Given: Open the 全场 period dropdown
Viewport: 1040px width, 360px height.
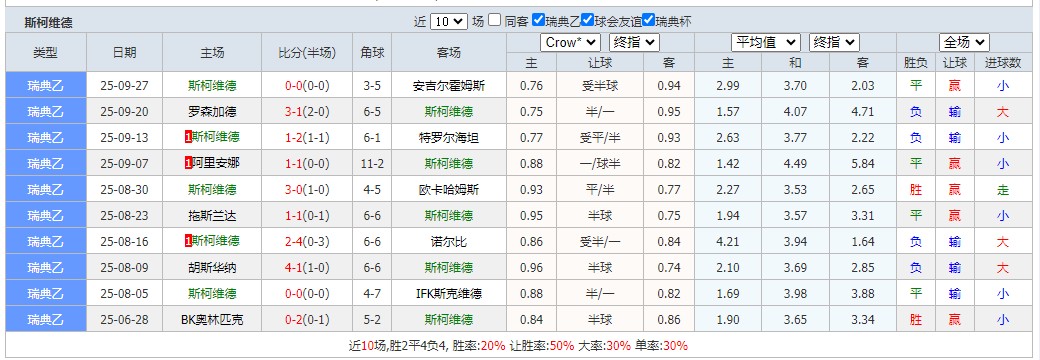Looking at the screenshot, I should [x=964, y=42].
